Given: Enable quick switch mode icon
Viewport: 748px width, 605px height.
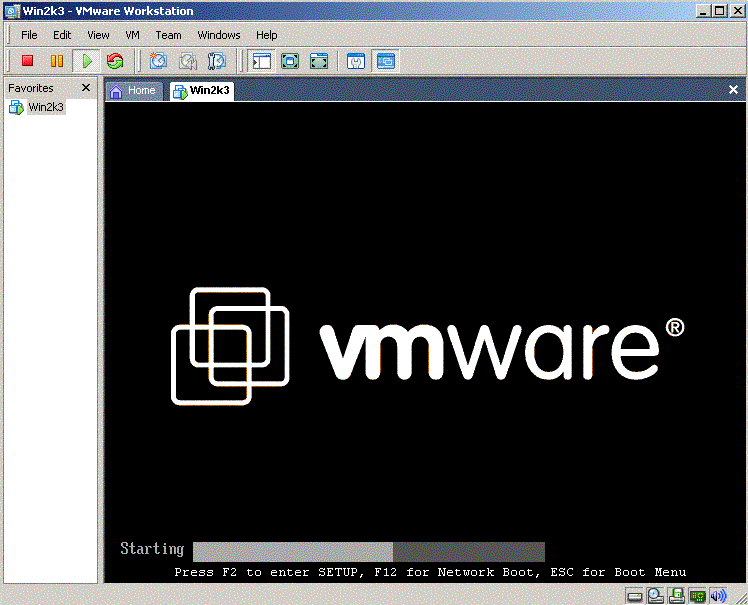Looking at the screenshot, I should click(x=319, y=61).
